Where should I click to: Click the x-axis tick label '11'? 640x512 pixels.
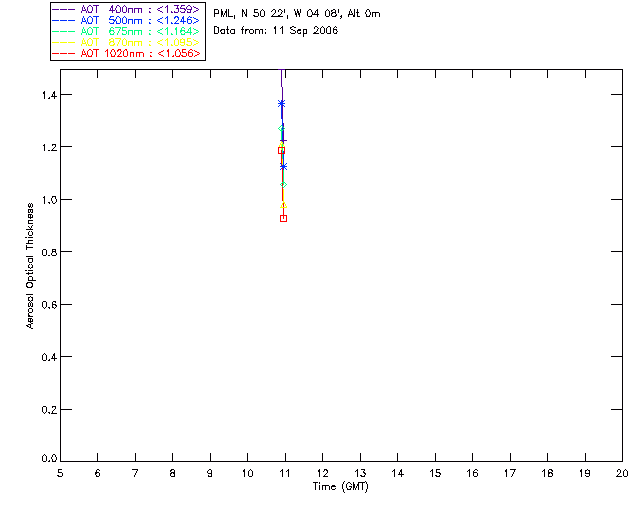[x=285, y=473]
